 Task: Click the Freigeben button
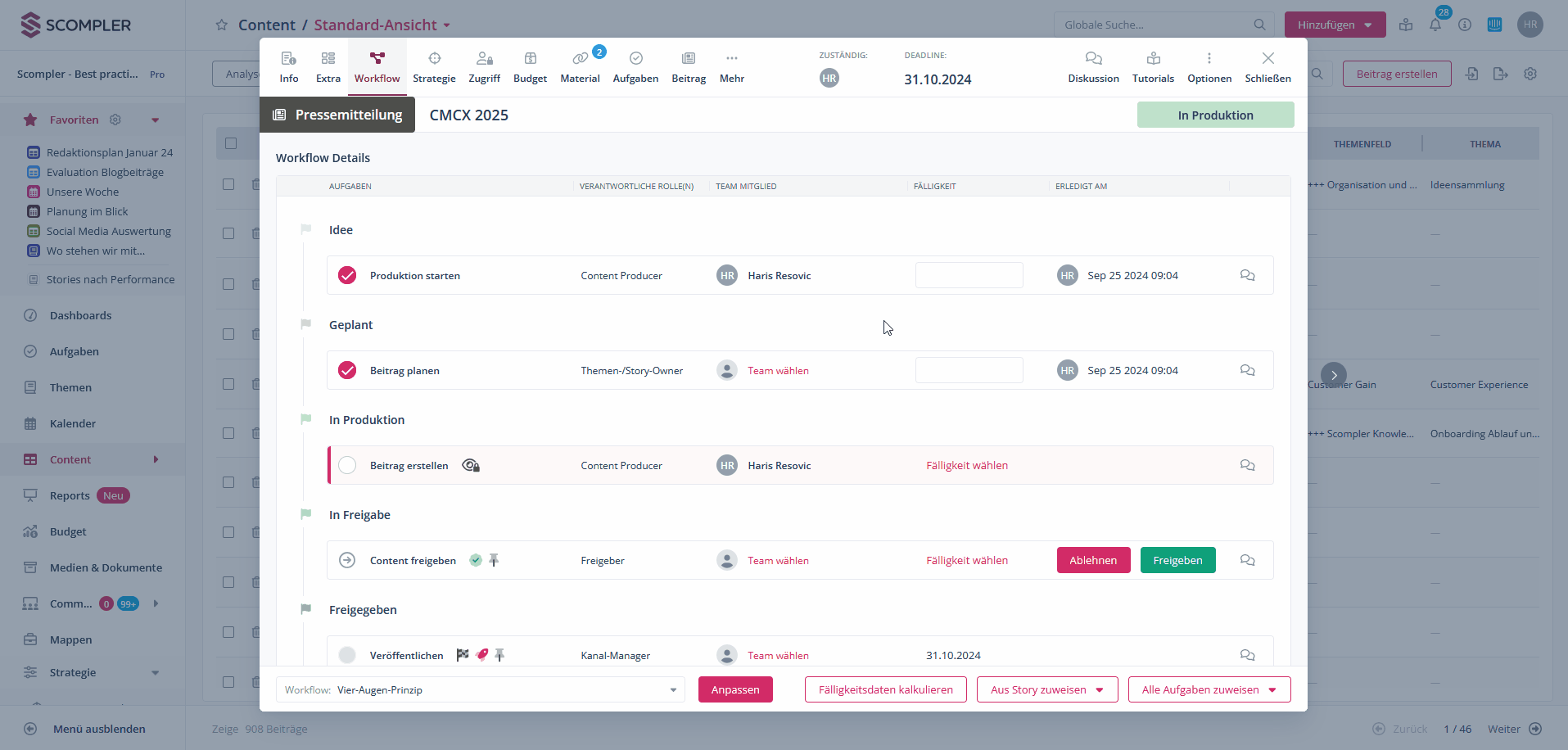(x=1177, y=560)
